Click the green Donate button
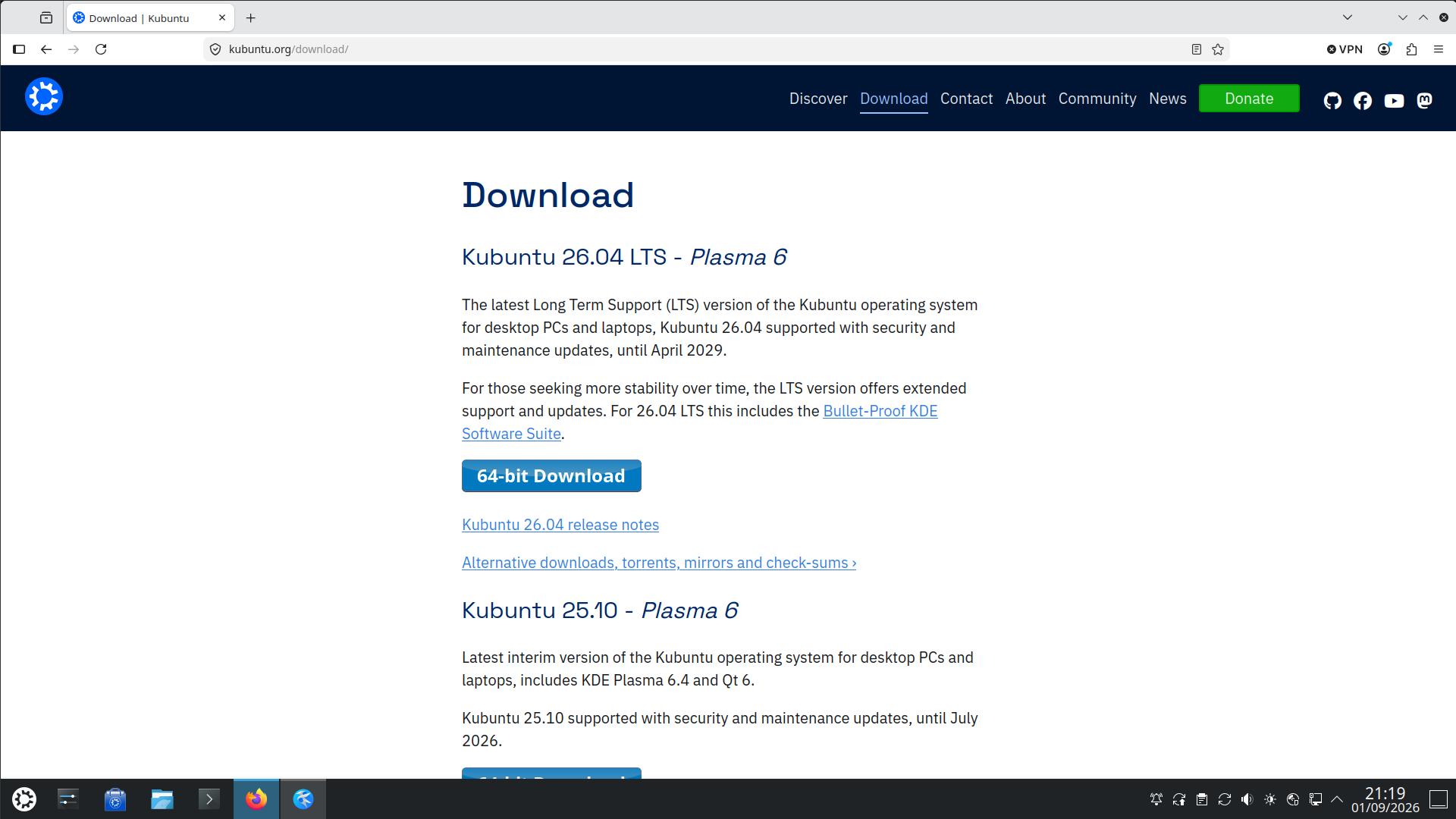Image resolution: width=1456 pixels, height=819 pixels. (x=1249, y=99)
